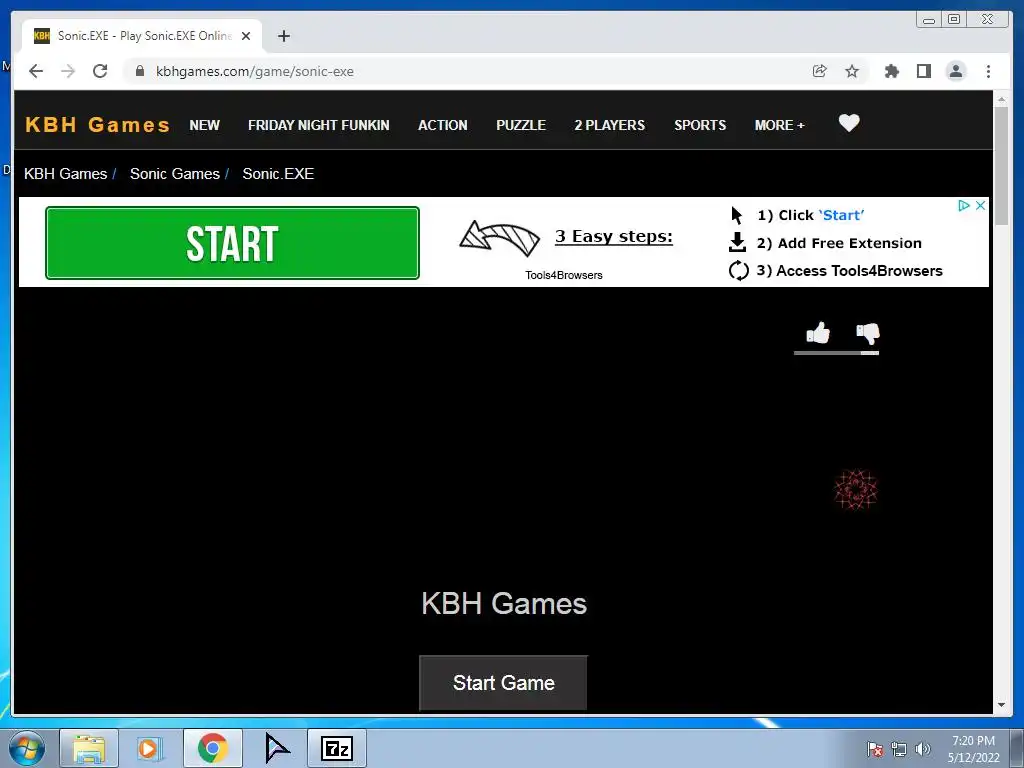The width and height of the screenshot is (1024, 768).
Task: Follow the KBH Games breadcrumb link
Action: click(x=65, y=174)
